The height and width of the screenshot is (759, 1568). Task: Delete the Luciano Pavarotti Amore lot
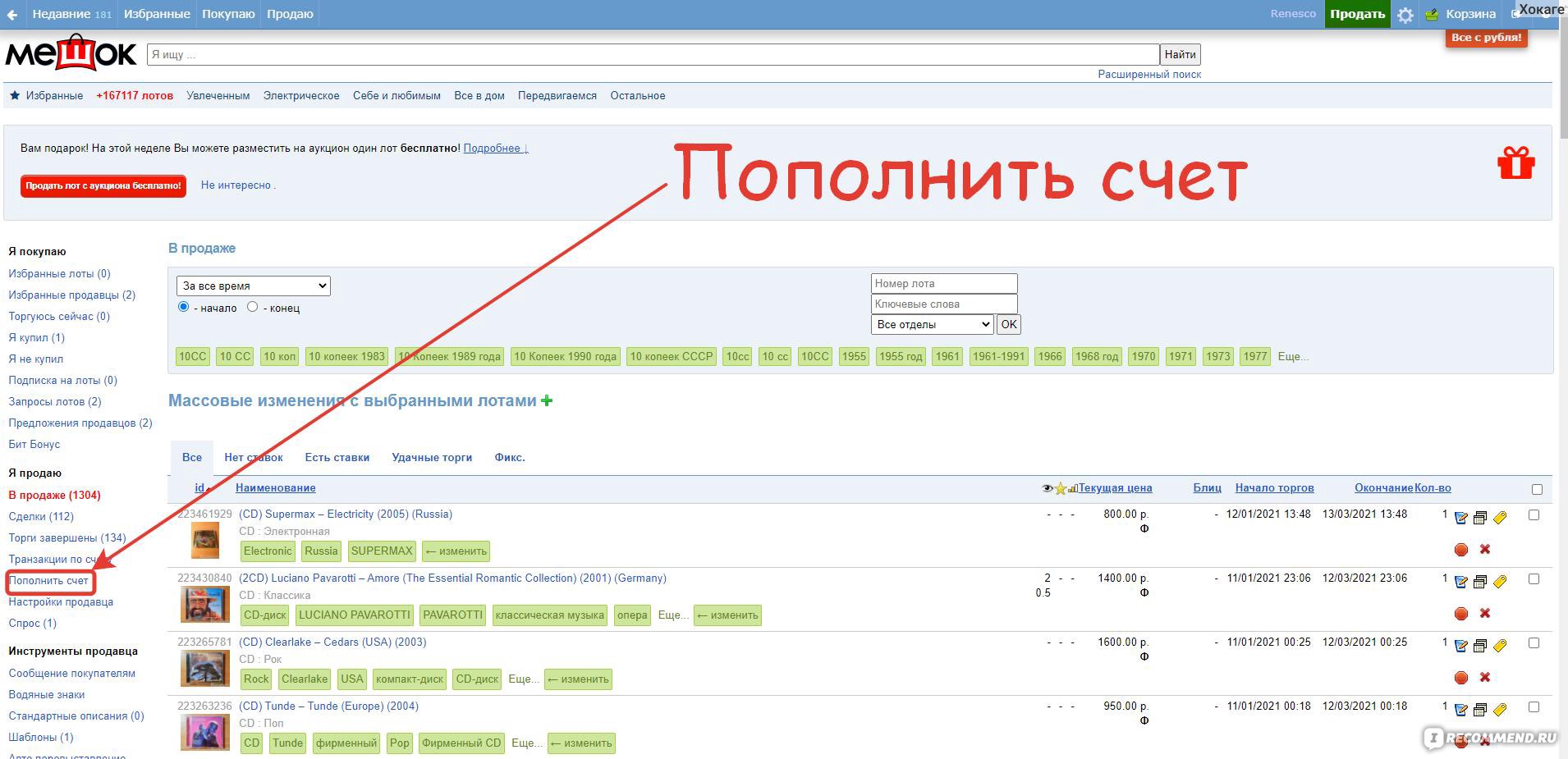click(1485, 613)
